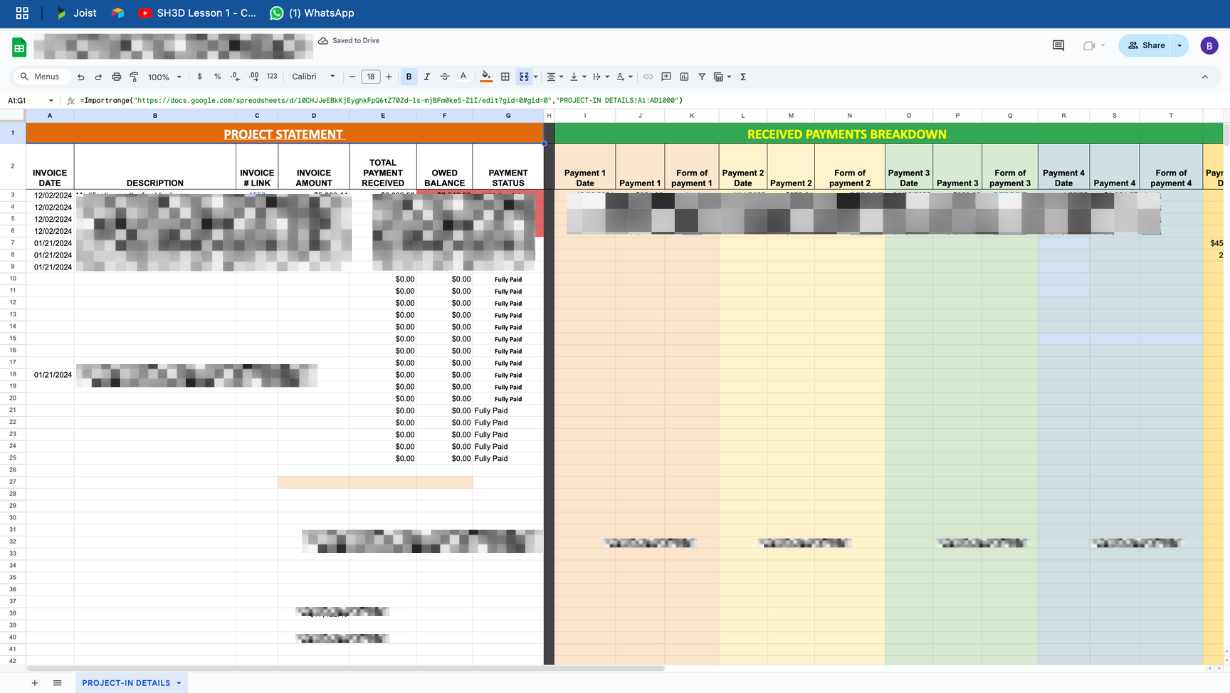Screen dimensions: 1230x693
Task: Activate the paint format tool
Action: tap(133, 77)
